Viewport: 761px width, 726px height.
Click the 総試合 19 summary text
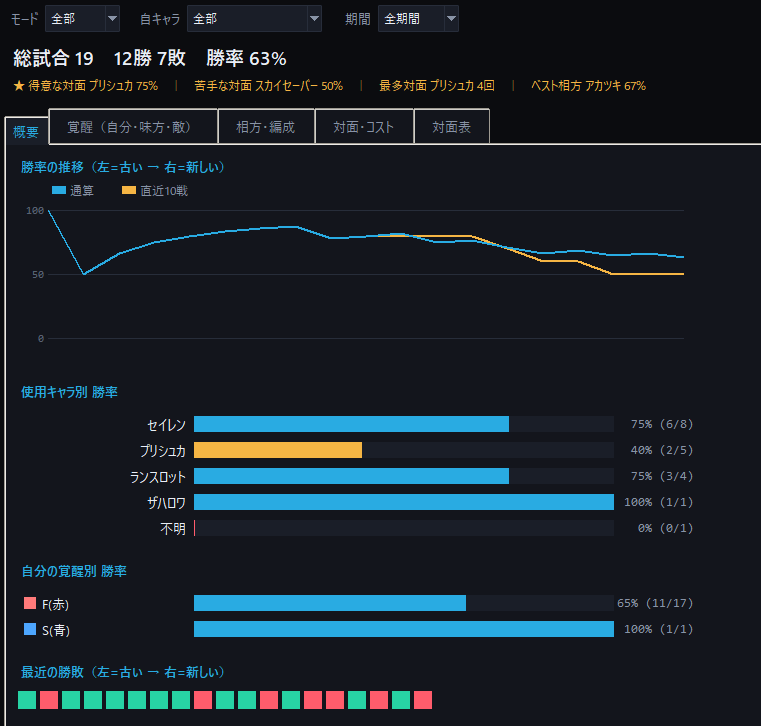(53, 59)
